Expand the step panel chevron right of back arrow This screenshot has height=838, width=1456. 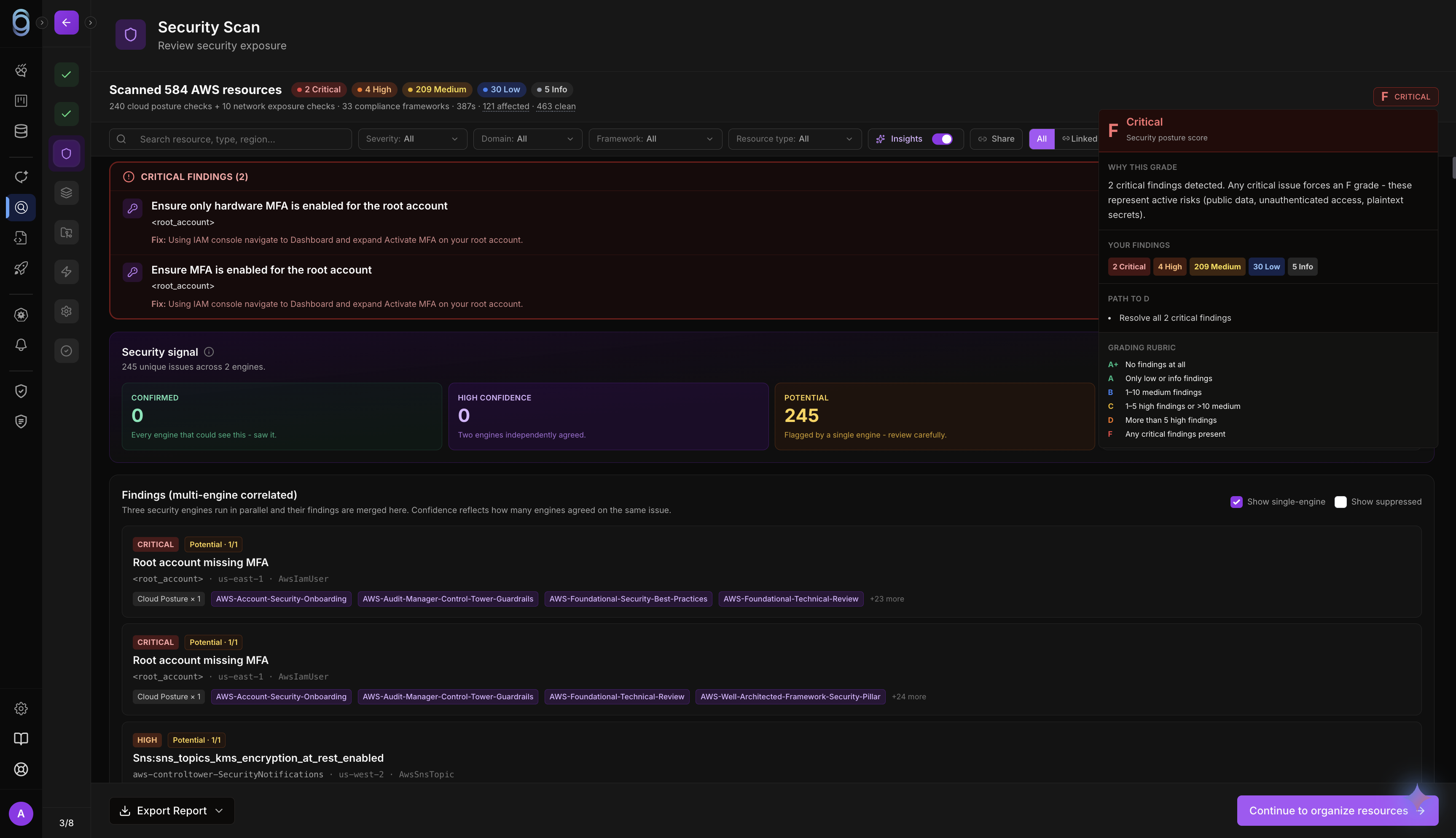[x=90, y=22]
